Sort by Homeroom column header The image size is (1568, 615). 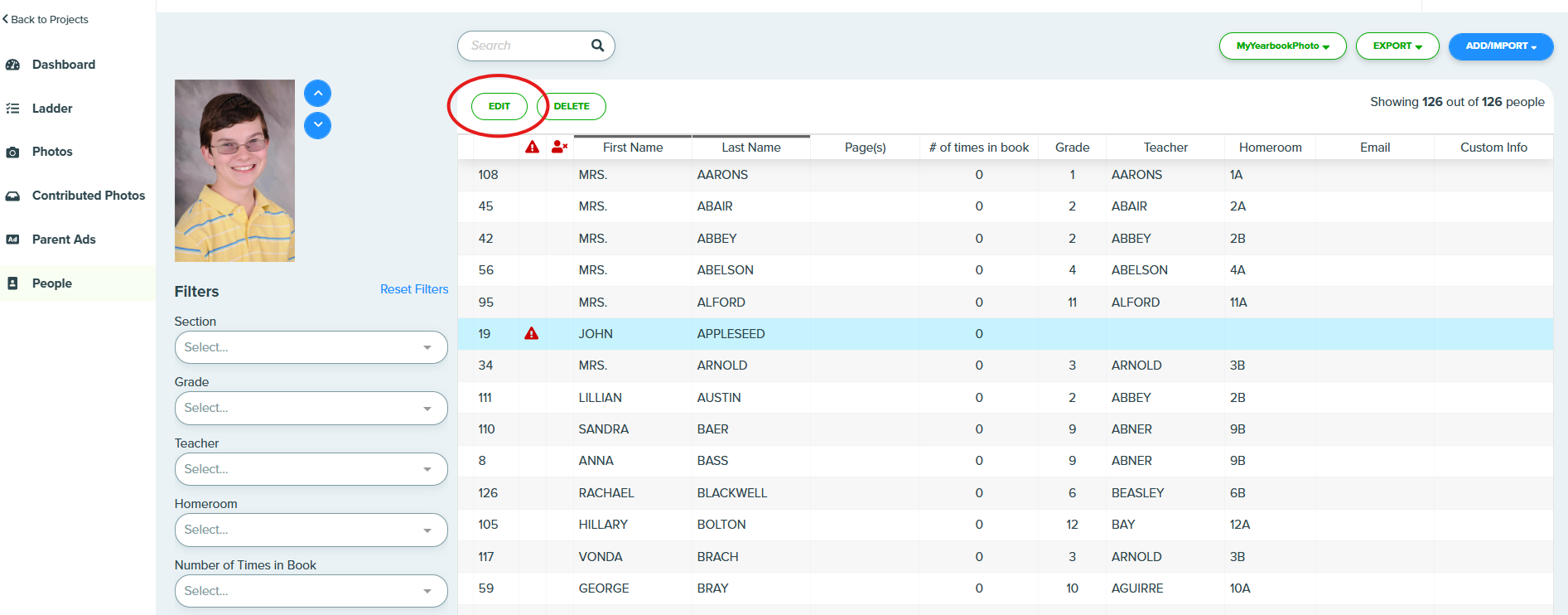point(1270,148)
